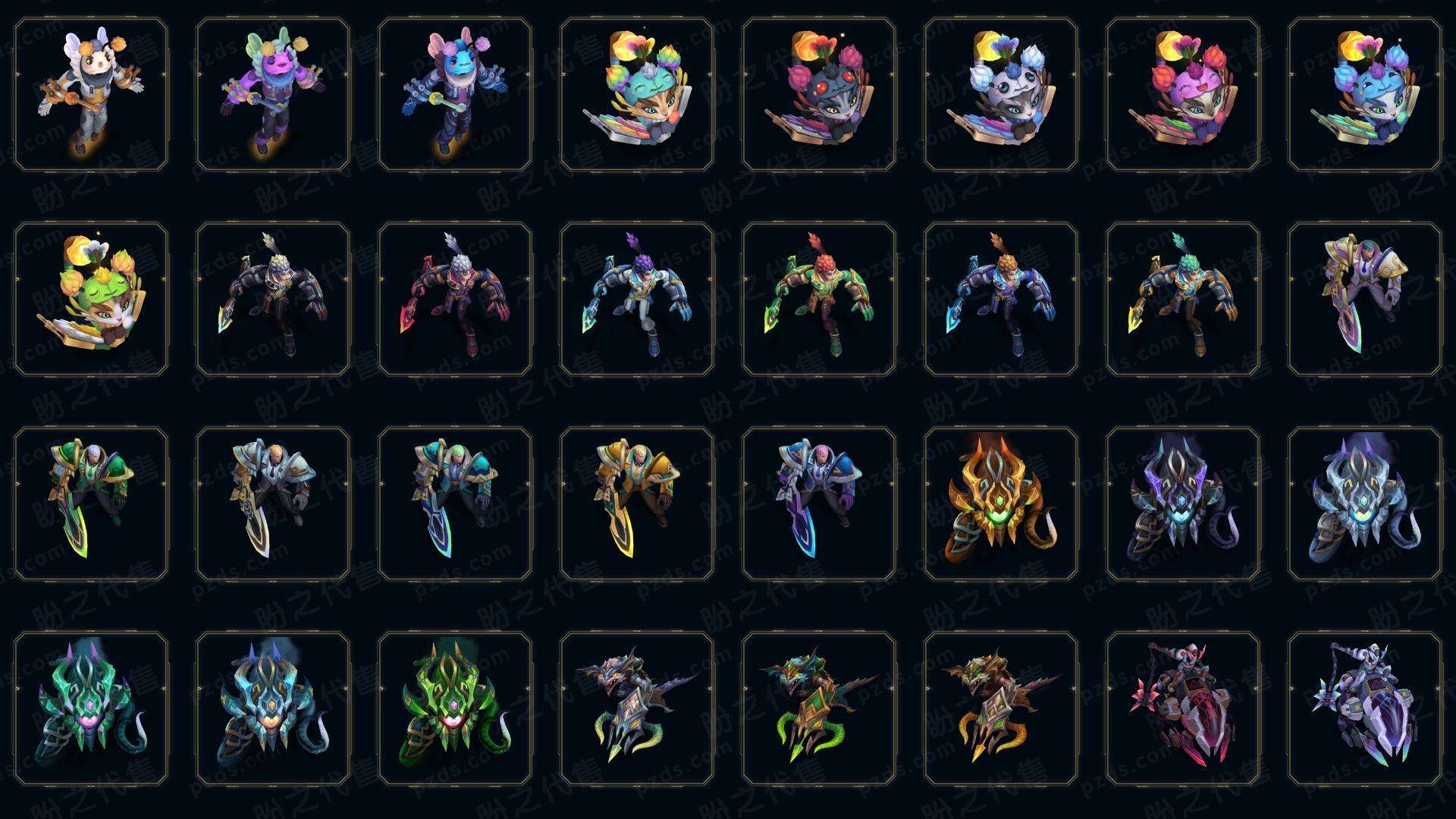Choose the green-orange spear wielder with red hair
1456x819 pixels.
819,299
